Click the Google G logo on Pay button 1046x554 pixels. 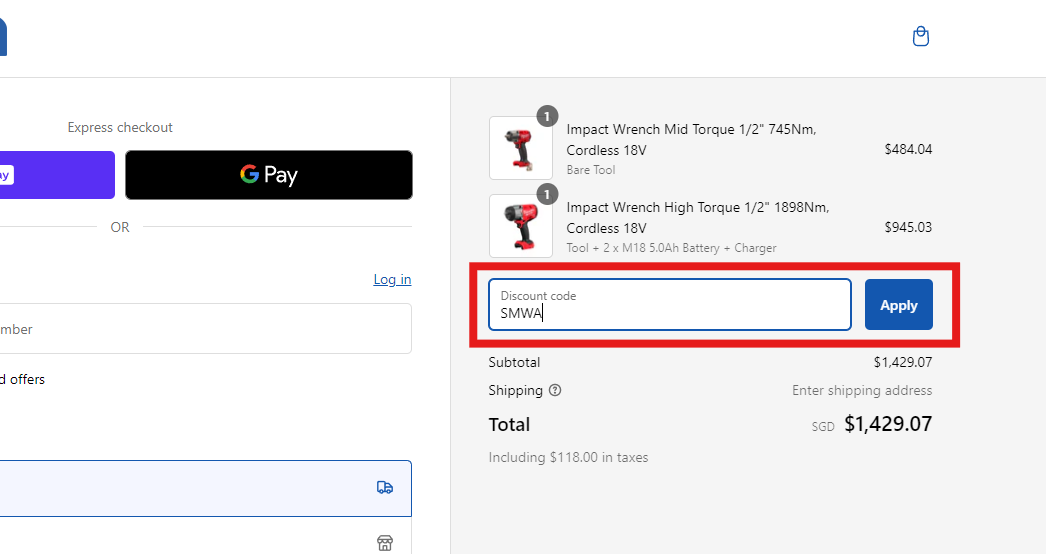click(249, 174)
